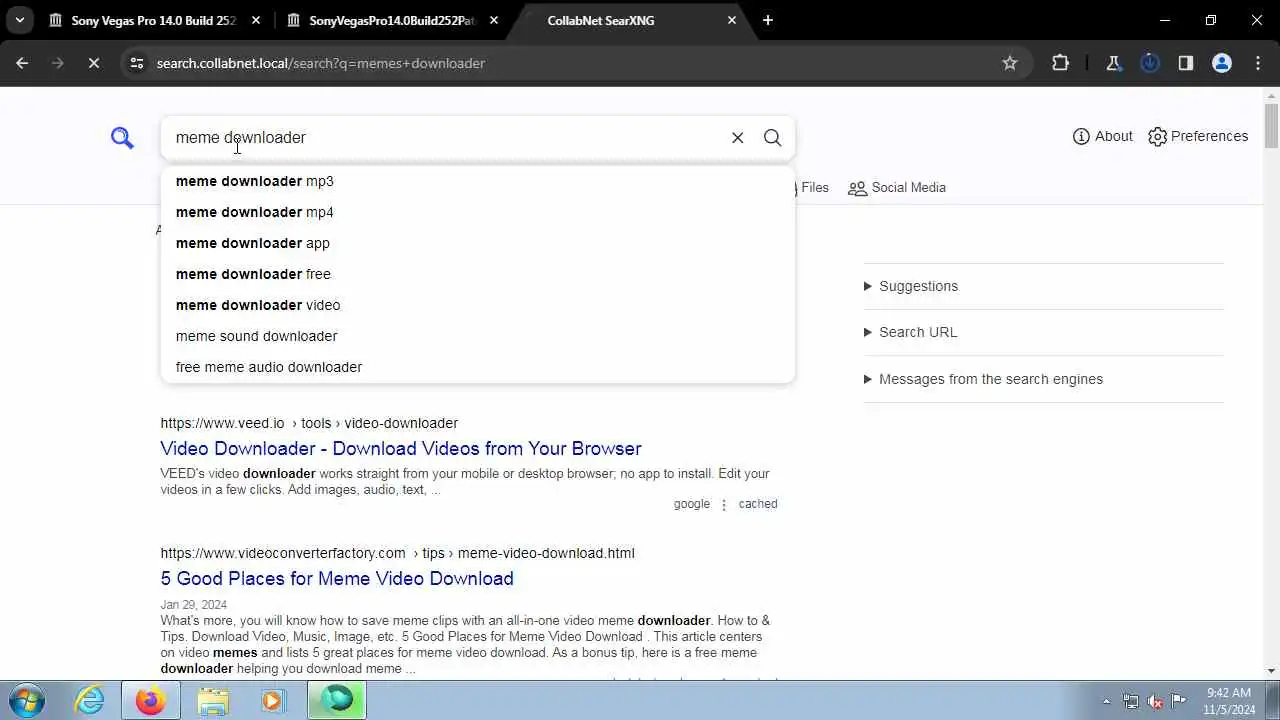Go back to previous page
This screenshot has height=720, width=1280.
[22, 63]
